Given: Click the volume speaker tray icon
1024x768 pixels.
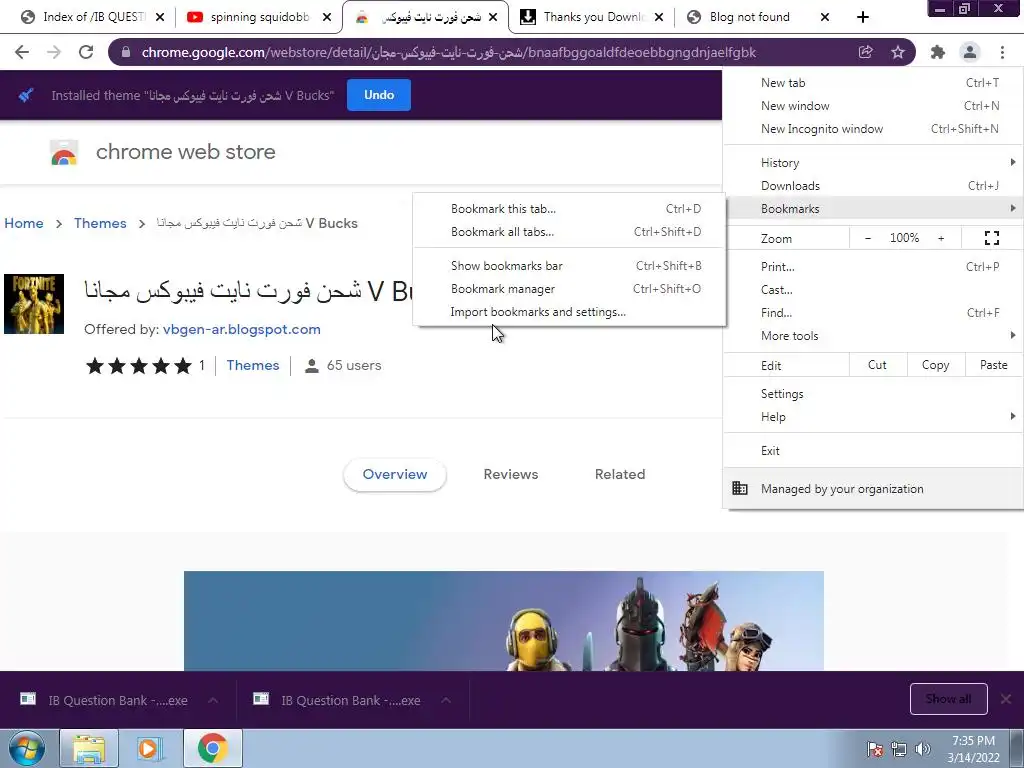Looking at the screenshot, I should [x=923, y=749].
